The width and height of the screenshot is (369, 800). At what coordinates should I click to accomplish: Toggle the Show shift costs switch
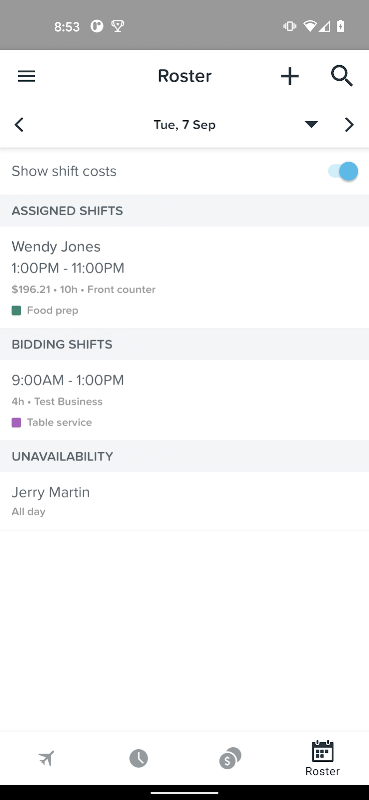343,171
